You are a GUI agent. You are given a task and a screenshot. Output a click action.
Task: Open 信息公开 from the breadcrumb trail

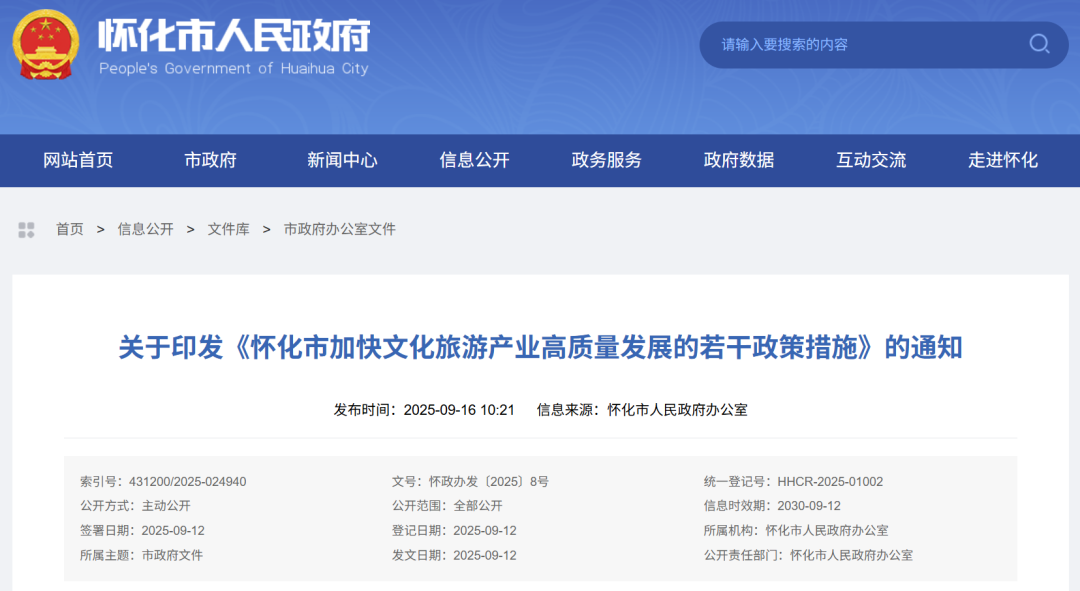pyautogui.click(x=148, y=229)
